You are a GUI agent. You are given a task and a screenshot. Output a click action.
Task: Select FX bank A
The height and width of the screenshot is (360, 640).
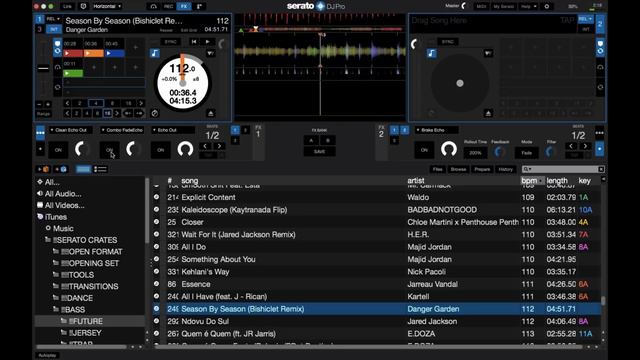pyautogui.click(x=311, y=140)
